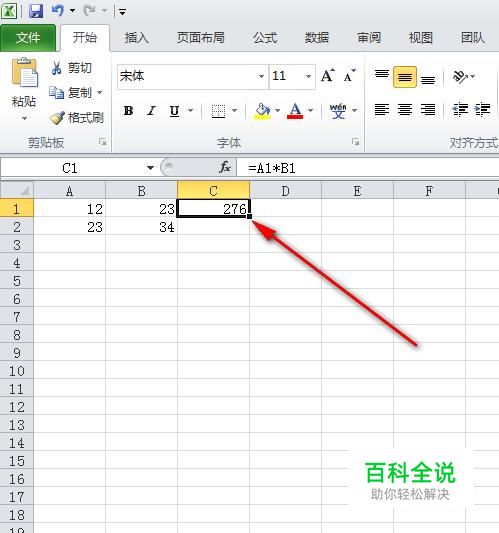This screenshot has width=499, height=533.
Task: Click the formula bar with =A1*B1
Action: tap(368, 168)
